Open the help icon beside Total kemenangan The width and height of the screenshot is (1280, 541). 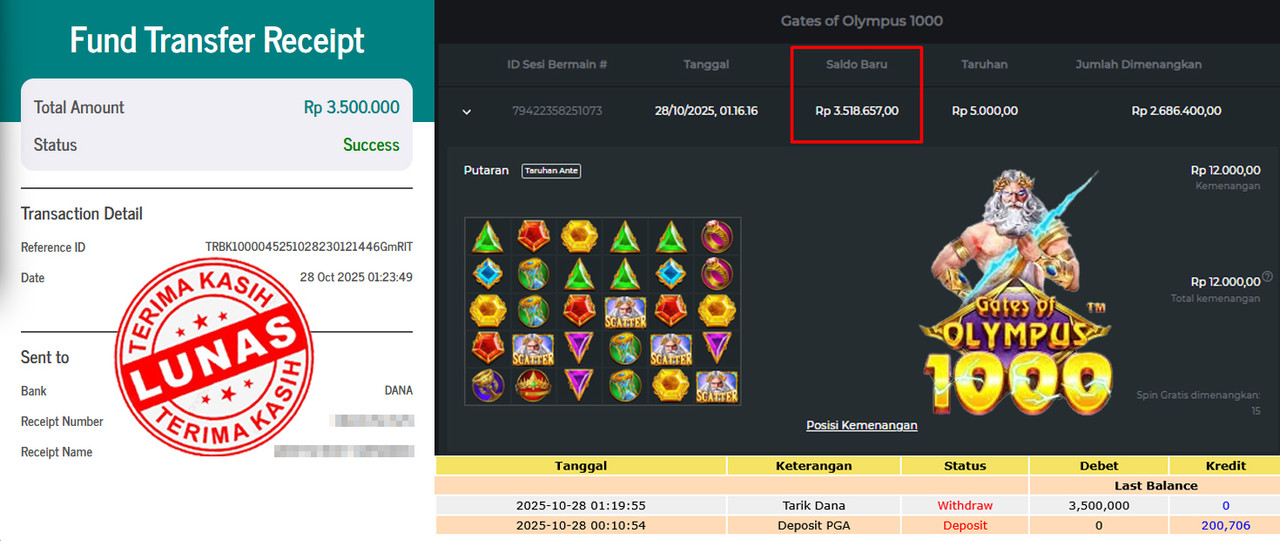tap(1267, 276)
